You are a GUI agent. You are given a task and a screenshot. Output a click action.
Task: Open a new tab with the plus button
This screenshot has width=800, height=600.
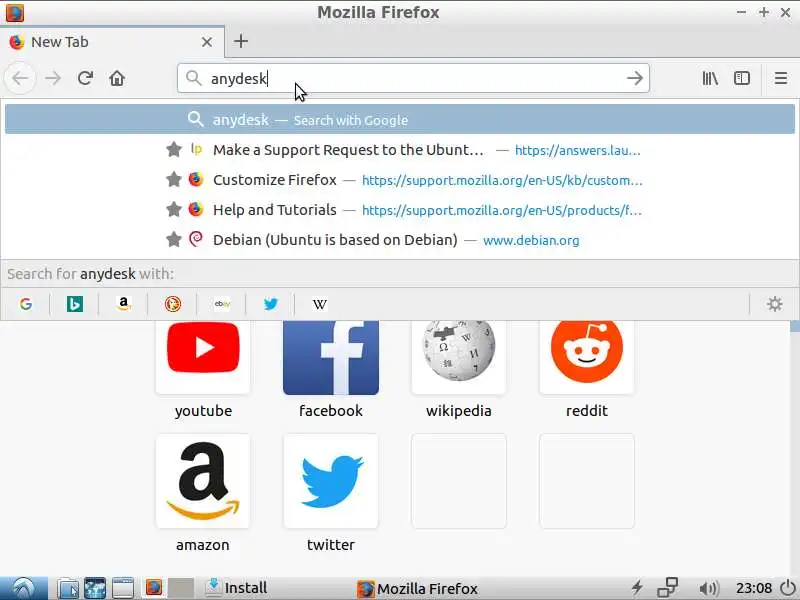[x=241, y=41]
